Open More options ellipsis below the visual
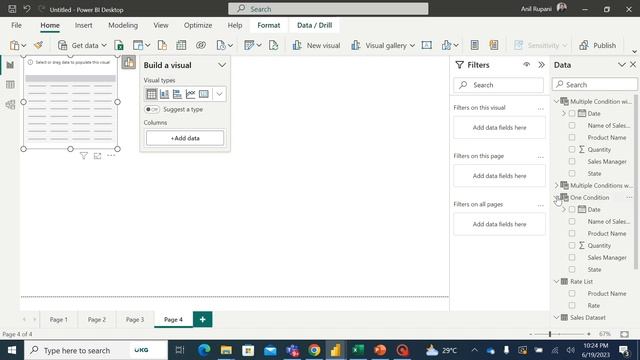This screenshot has height=360, width=640. pos(111,156)
